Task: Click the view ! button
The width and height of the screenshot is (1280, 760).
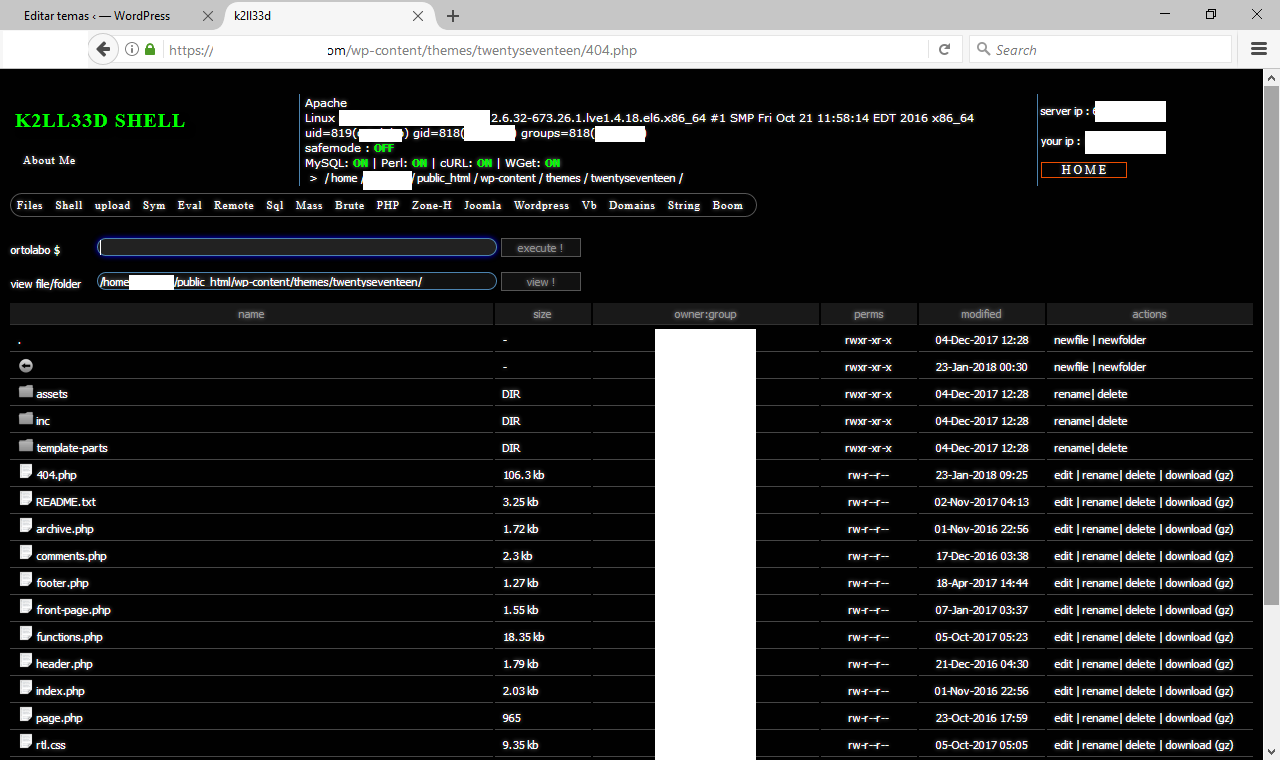Action: [x=541, y=282]
